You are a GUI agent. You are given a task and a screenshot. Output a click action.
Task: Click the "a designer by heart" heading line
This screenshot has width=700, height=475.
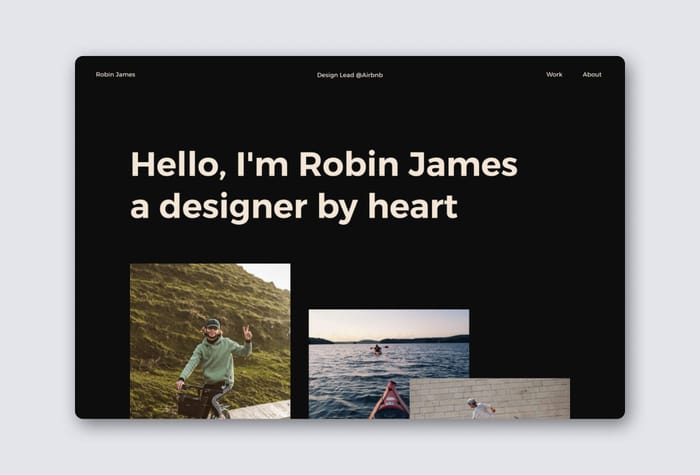tap(294, 207)
